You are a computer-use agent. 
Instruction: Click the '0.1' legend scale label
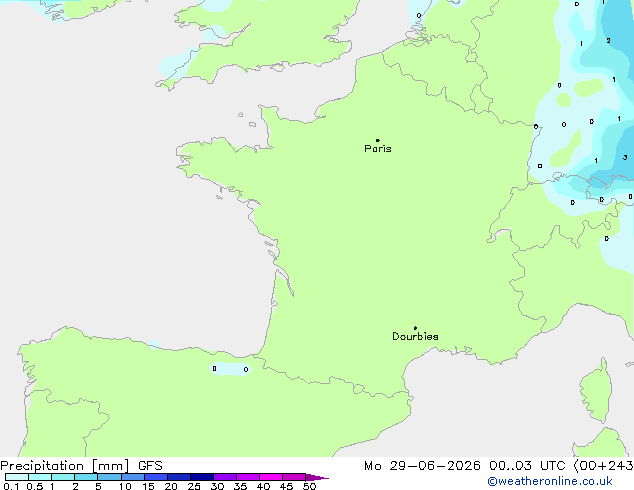coord(11,486)
